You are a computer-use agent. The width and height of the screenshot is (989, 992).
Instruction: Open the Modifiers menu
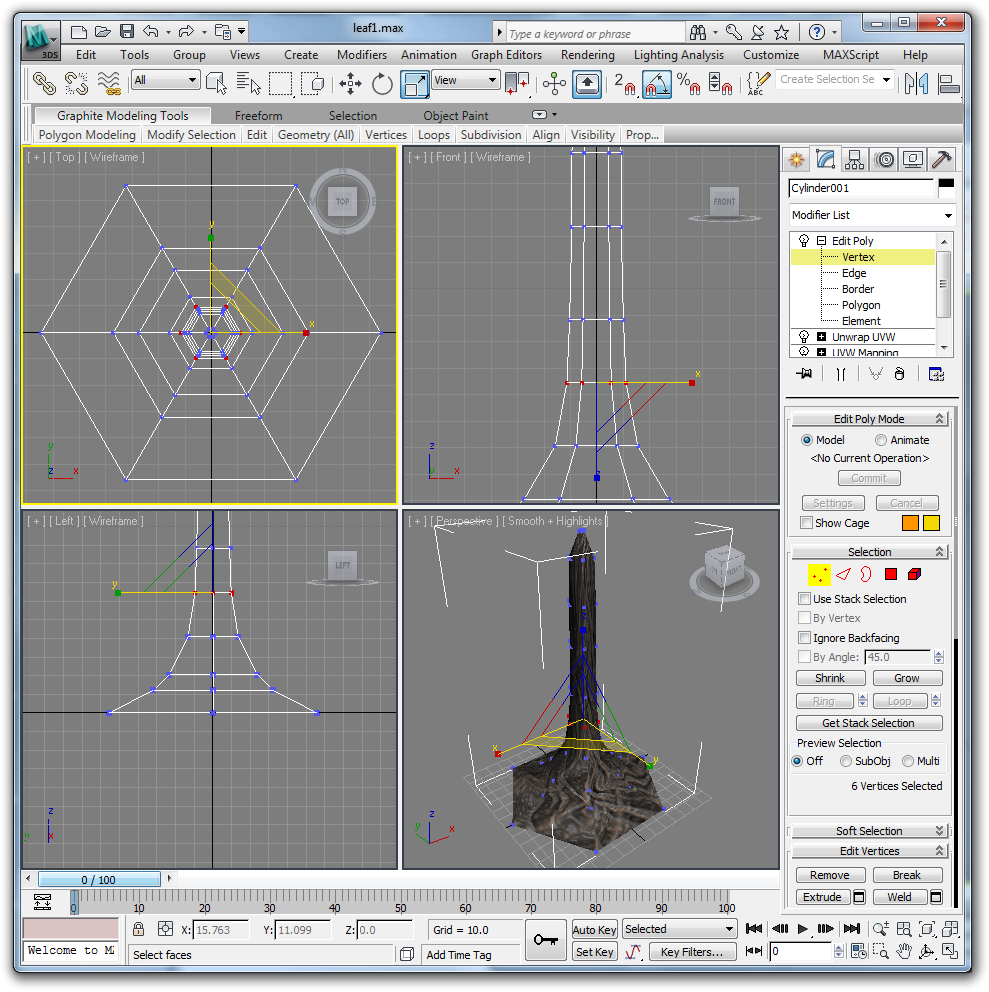(x=361, y=55)
